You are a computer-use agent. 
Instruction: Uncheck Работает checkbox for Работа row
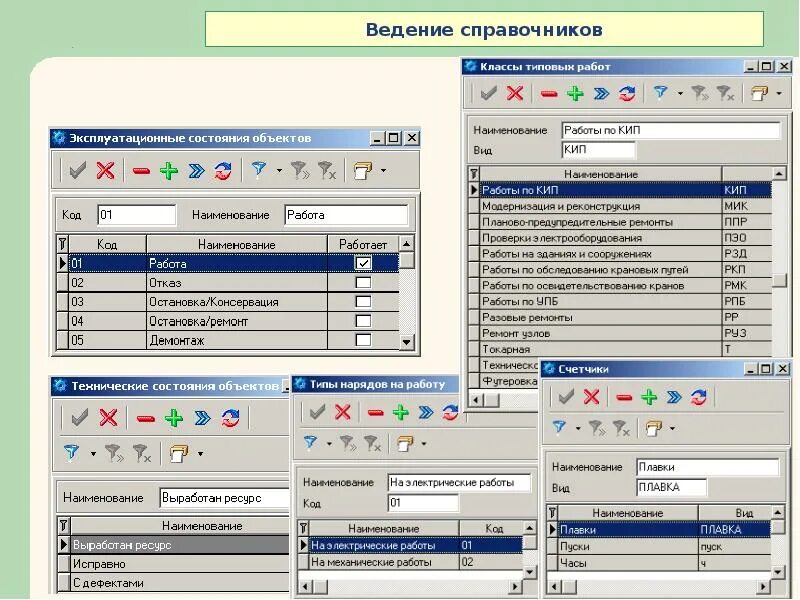(363, 263)
